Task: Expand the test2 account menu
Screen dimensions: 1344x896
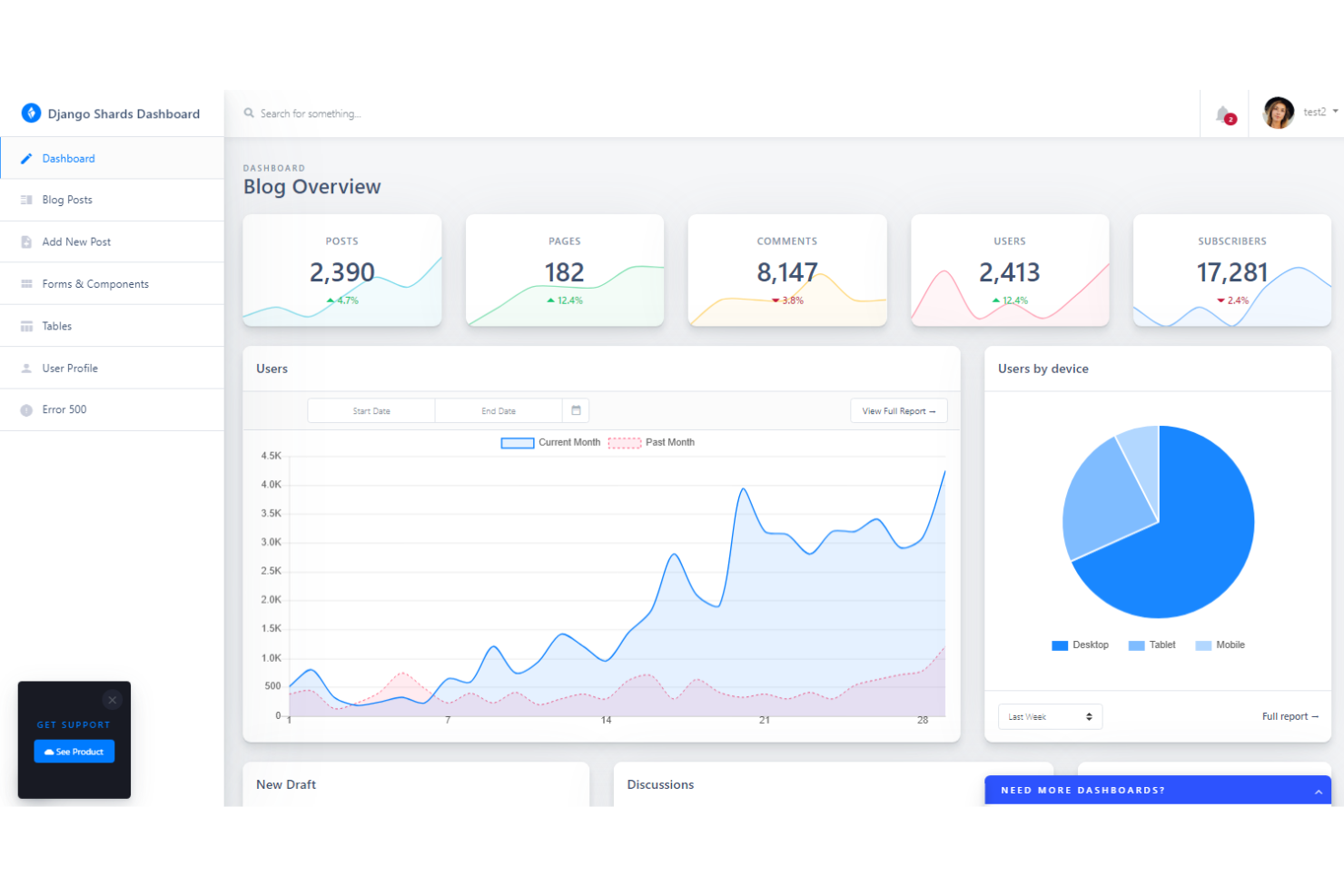Action: [1316, 112]
